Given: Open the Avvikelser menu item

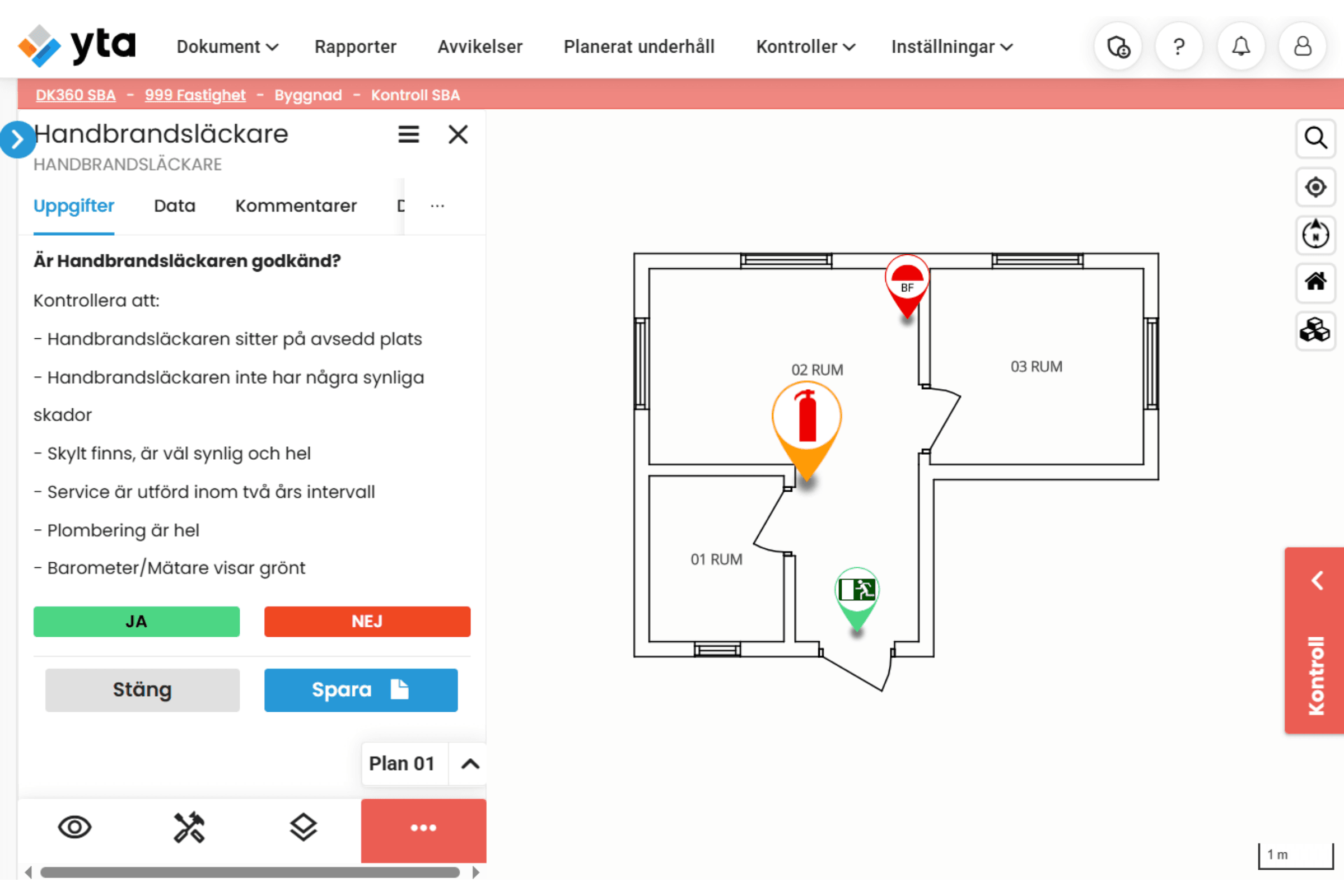Looking at the screenshot, I should (479, 47).
